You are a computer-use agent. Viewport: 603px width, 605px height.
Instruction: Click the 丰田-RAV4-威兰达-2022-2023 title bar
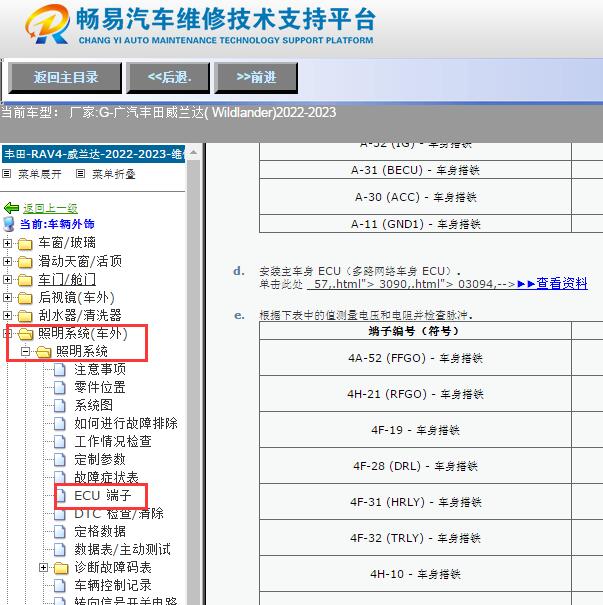click(x=93, y=154)
